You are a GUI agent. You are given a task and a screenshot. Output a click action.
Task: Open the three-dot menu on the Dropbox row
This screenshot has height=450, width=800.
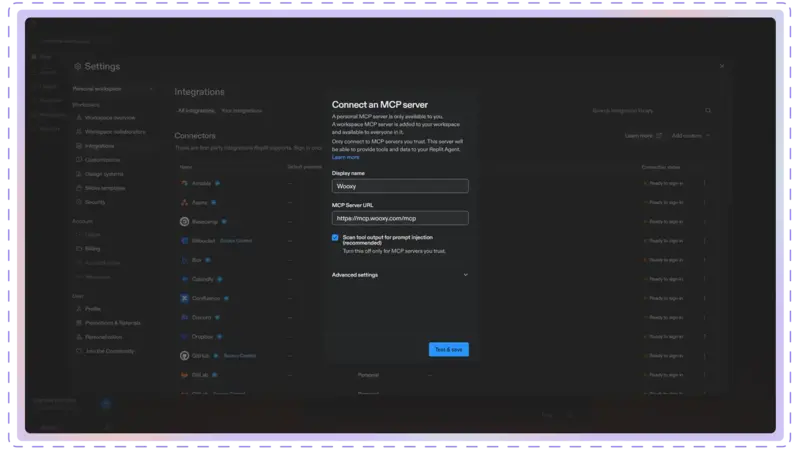pyautogui.click(x=705, y=337)
